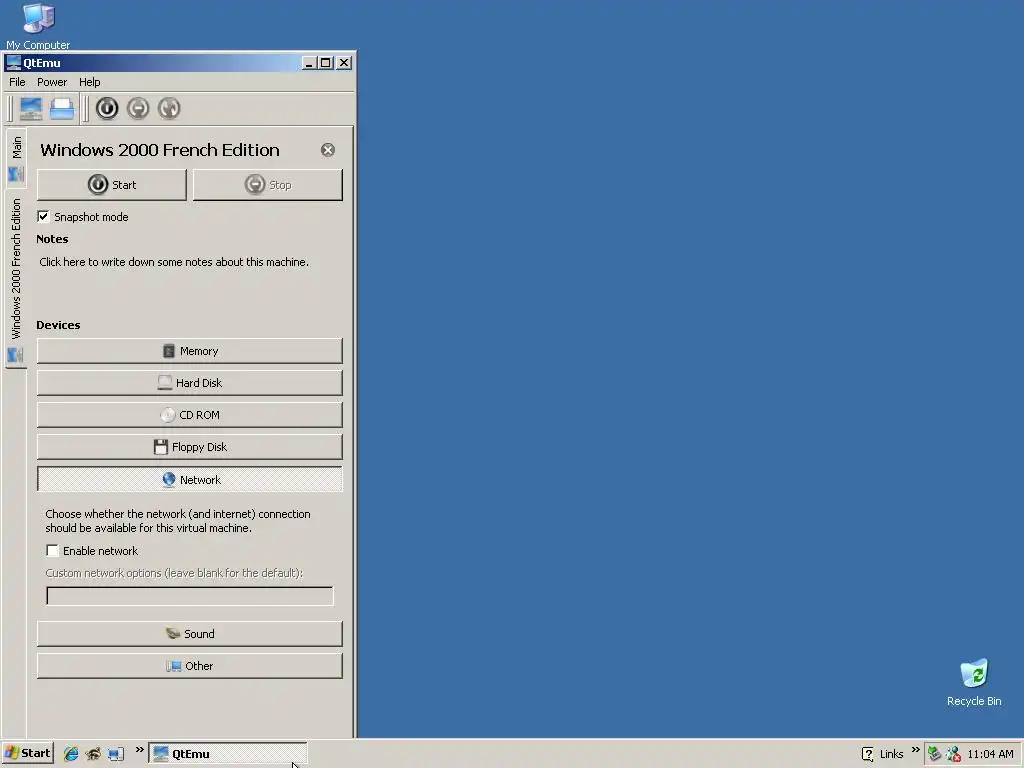
Task: Click the notes area to write notes
Action: pyautogui.click(x=174, y=262)
